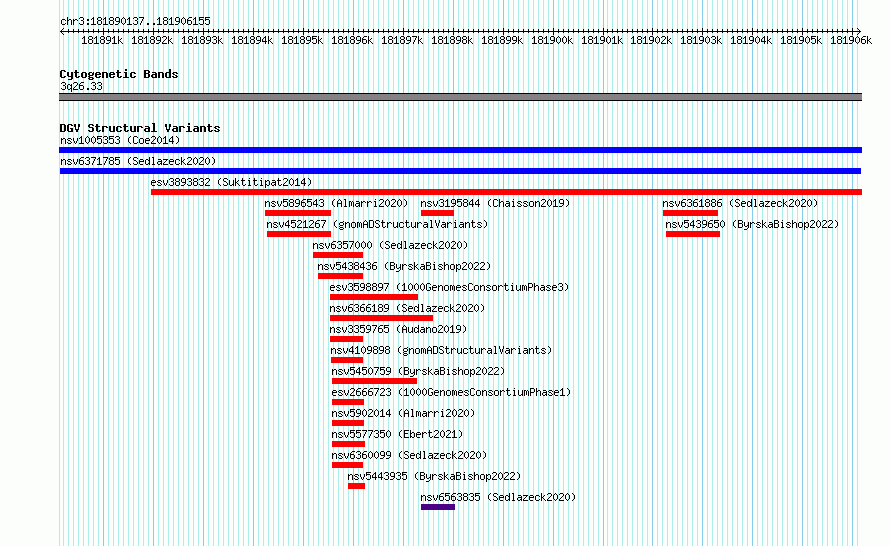Open esv3598897 (1000GenomesConsortiumPhase3) variant
The image size is (890, 546).
449,287
